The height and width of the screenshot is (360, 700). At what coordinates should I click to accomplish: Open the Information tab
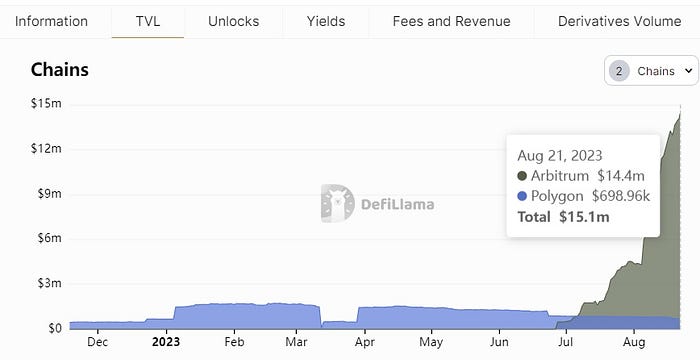coord(51,21)
